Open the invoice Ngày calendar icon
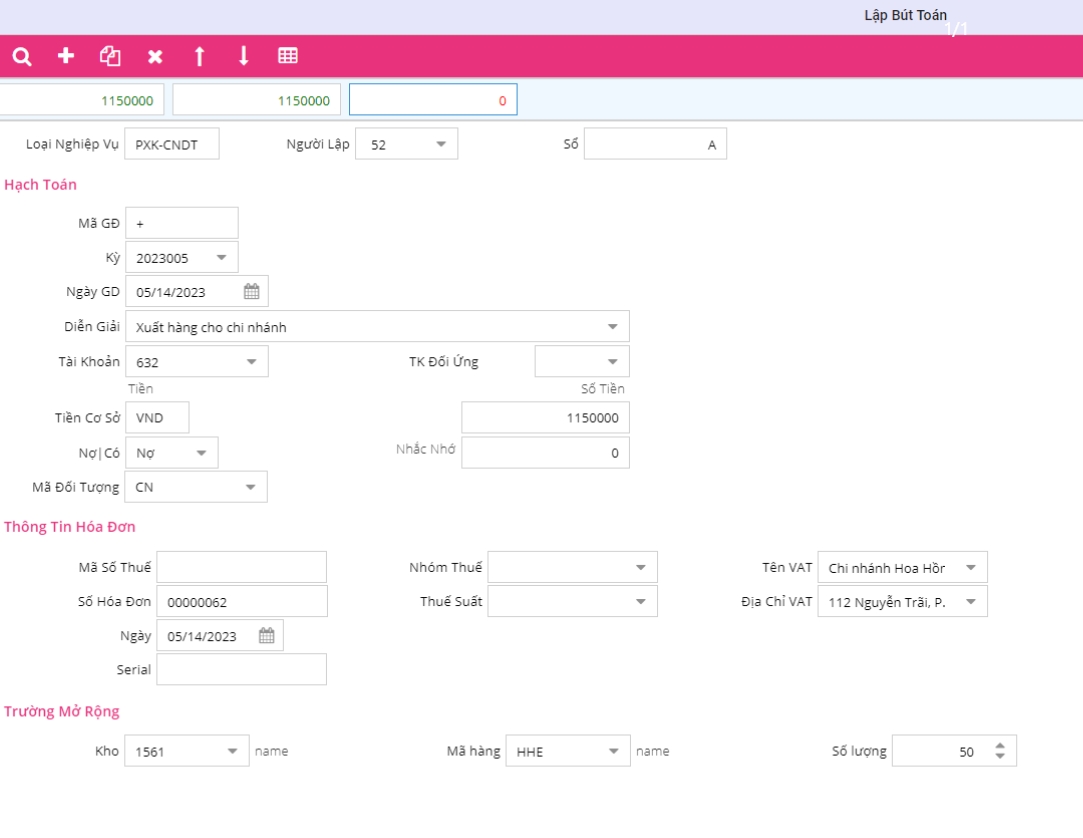The height and width of the screenshot is (838, 1083). pos(267,636)
